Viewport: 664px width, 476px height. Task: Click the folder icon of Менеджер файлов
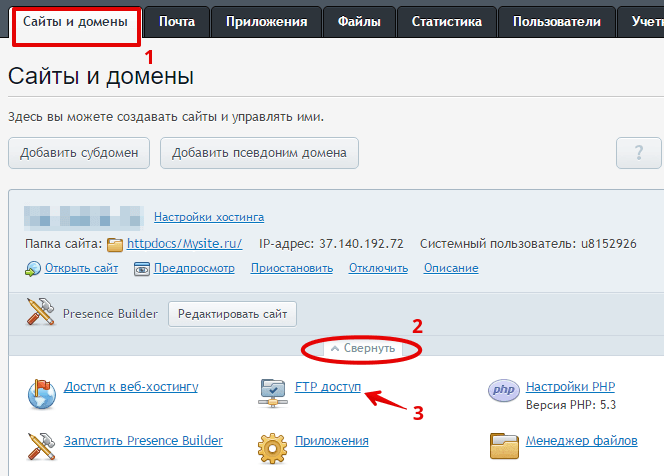coord(504,446)
